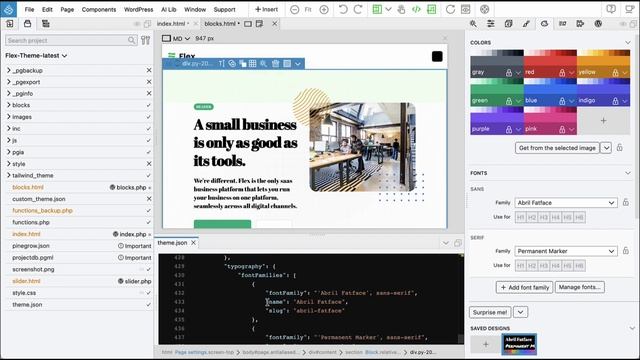Expand the tailwind_theme folder
The width and height of the screenshot is (640, 360).
click(9, 176)
